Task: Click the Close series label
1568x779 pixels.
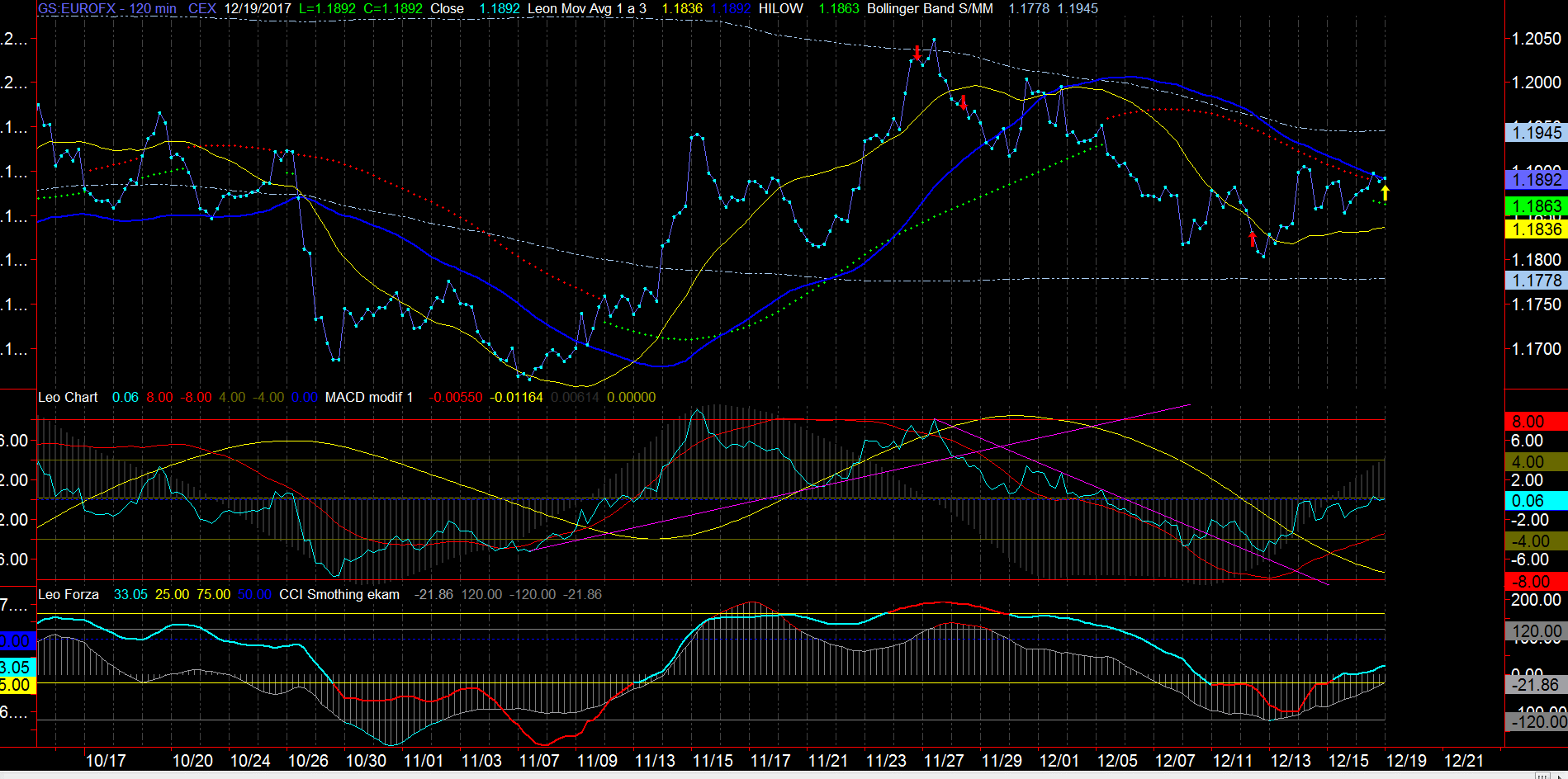Action: pyautogui.click(x=447, y=8)
